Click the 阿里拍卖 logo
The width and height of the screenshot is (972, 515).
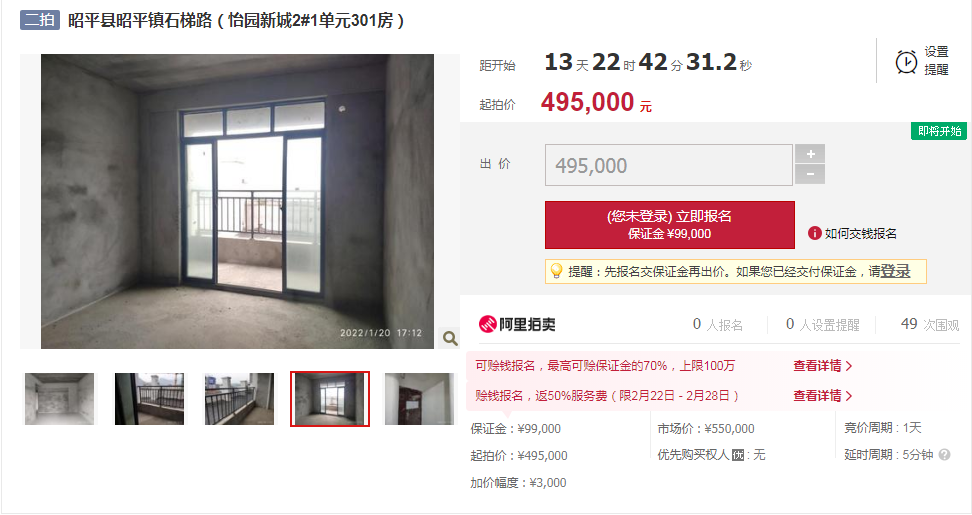click(x=517, y=324)
